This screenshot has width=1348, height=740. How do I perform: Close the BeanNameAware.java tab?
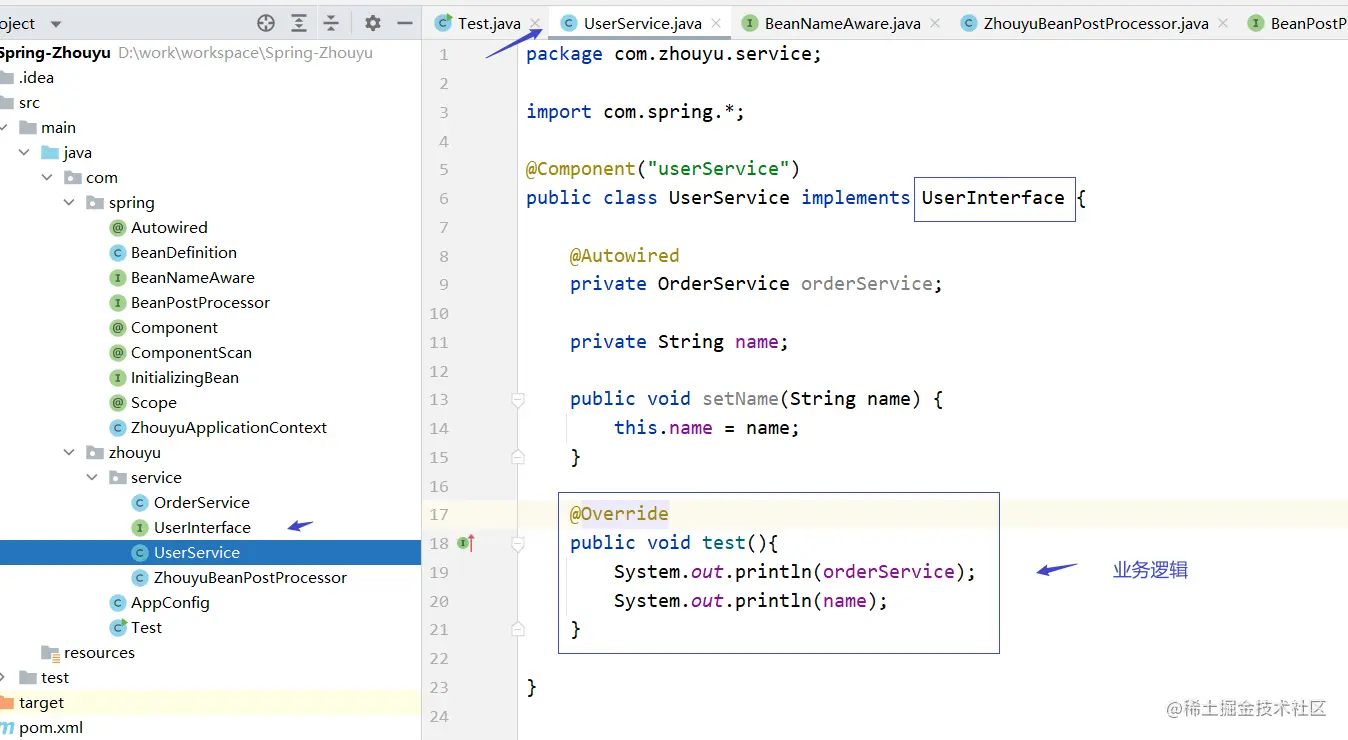click(x=935, y=24)
